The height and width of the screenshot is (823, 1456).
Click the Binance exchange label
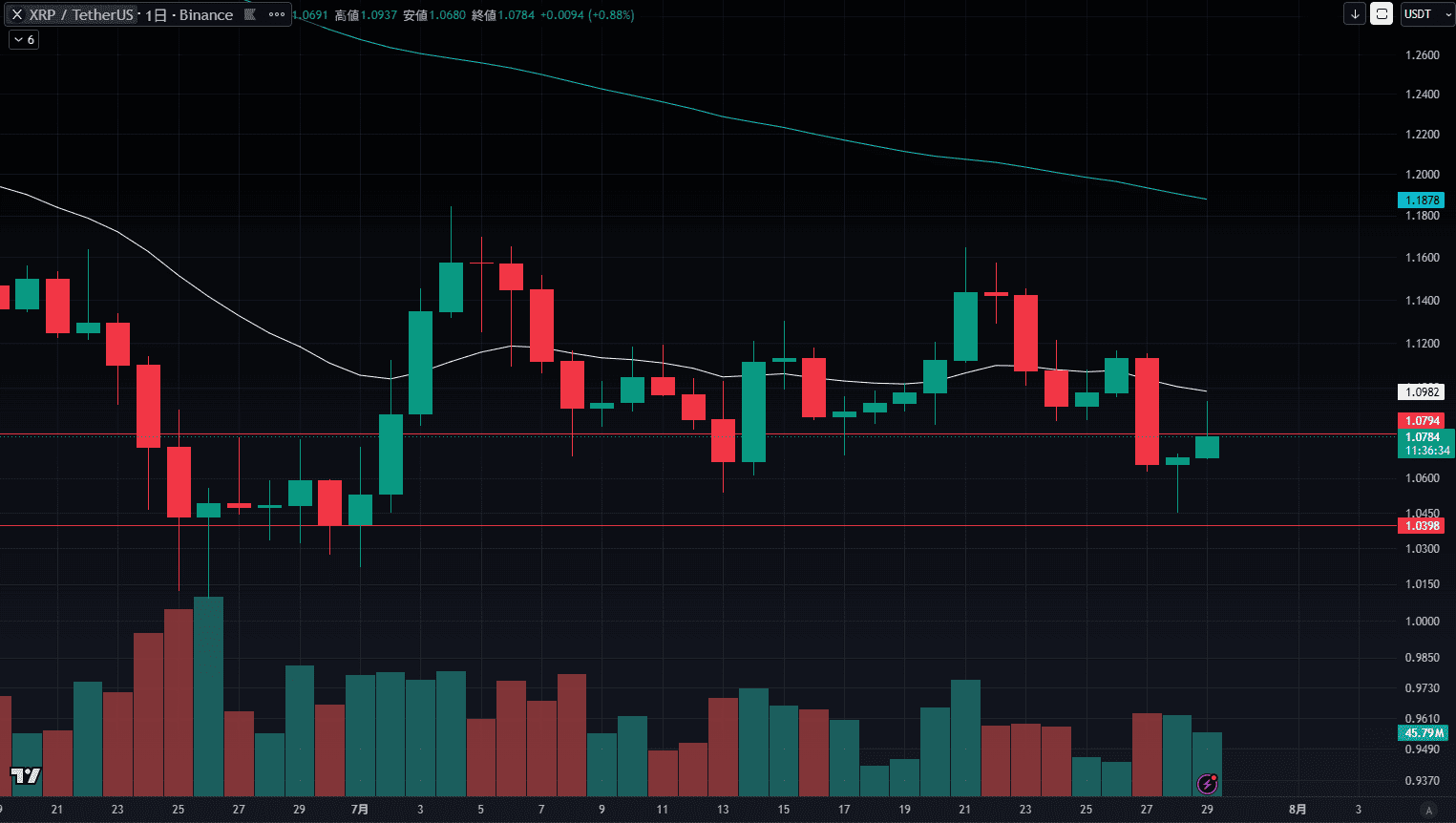206,15
